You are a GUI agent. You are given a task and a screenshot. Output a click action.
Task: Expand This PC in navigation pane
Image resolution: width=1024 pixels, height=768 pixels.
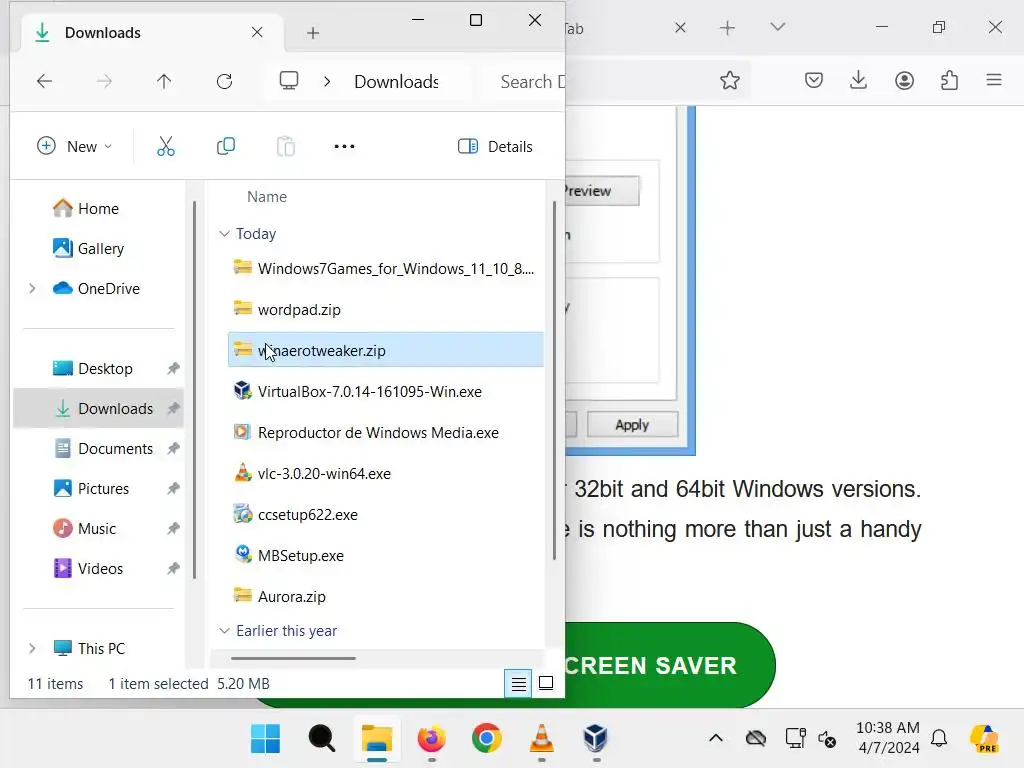point(31,648)
